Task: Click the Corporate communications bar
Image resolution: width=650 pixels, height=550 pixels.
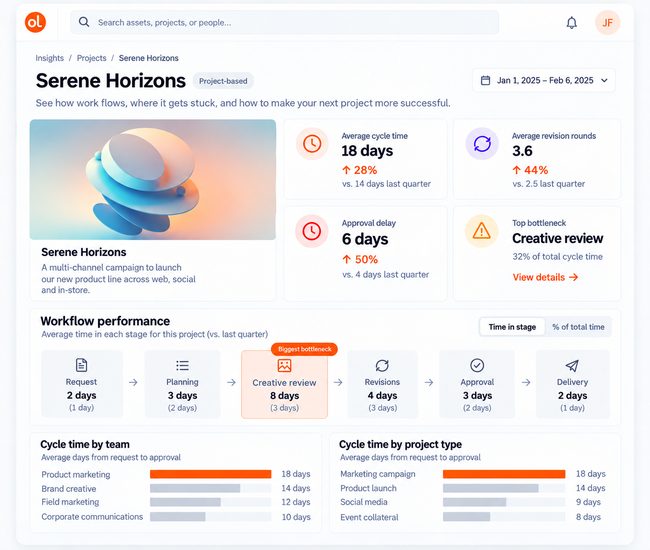Action: [177, 517]
